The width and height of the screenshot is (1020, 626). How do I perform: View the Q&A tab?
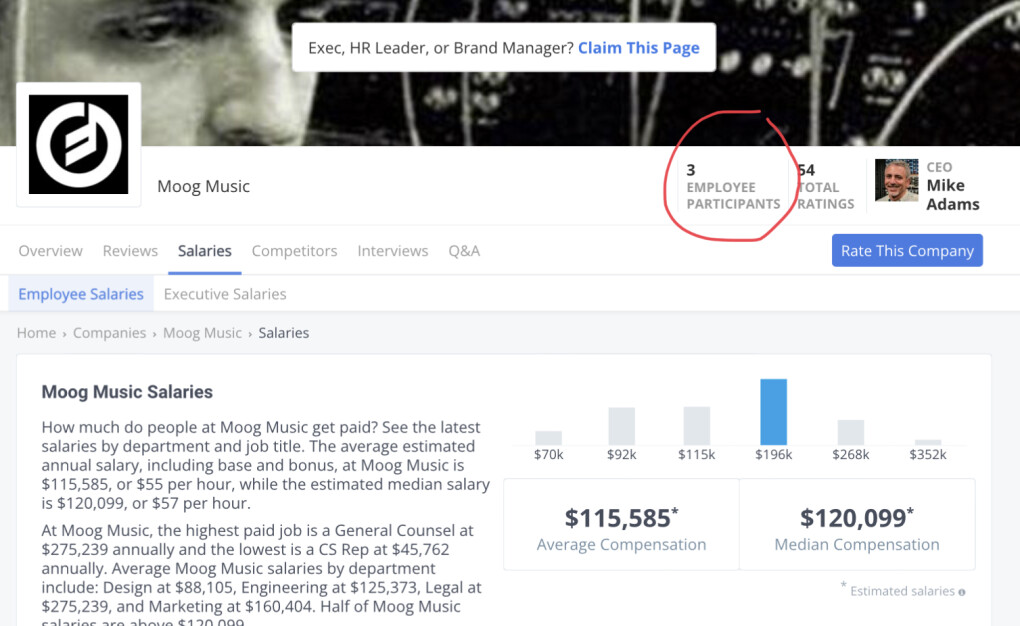[x=464, y=251]
